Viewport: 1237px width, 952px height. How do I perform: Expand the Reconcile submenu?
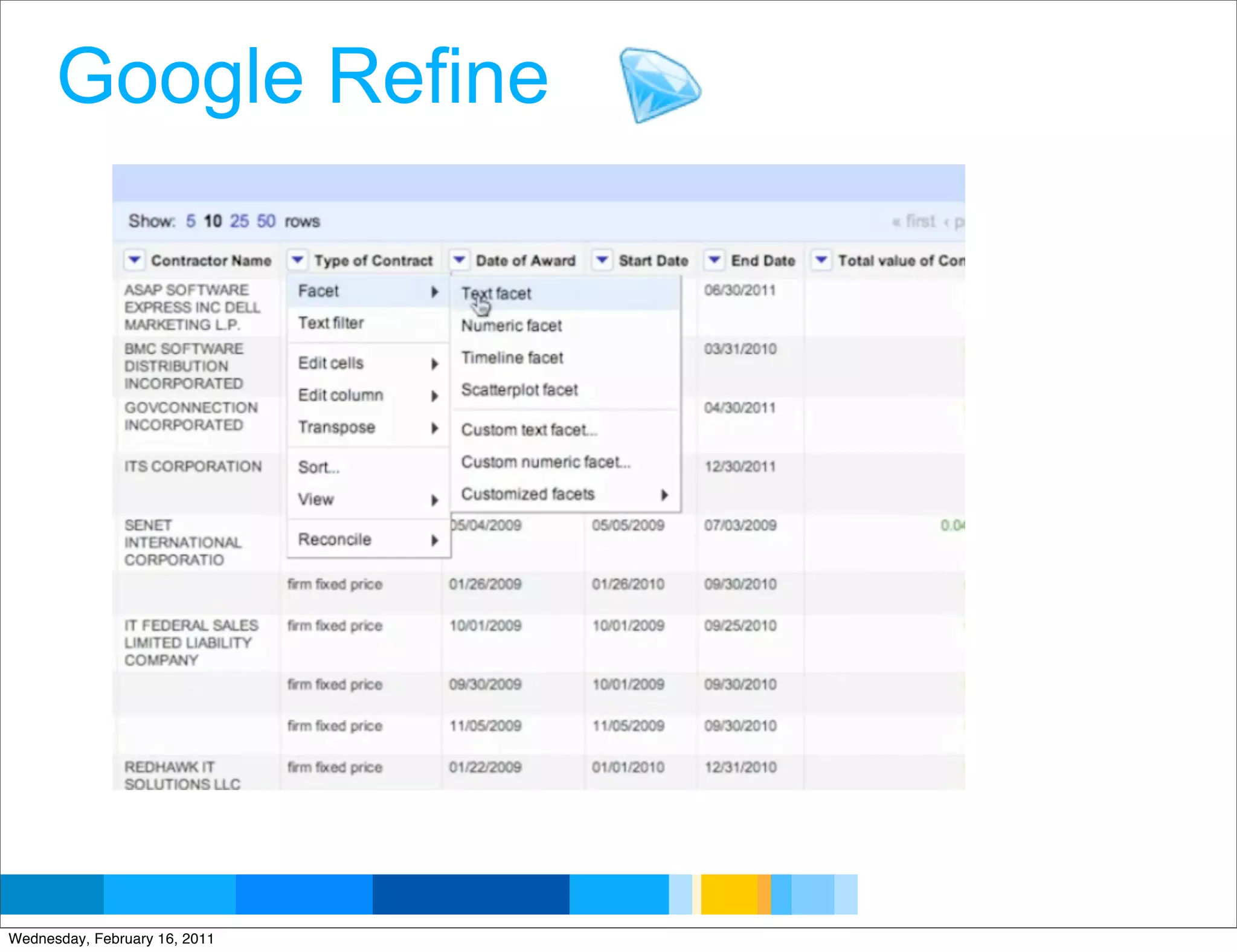[368, 539]
